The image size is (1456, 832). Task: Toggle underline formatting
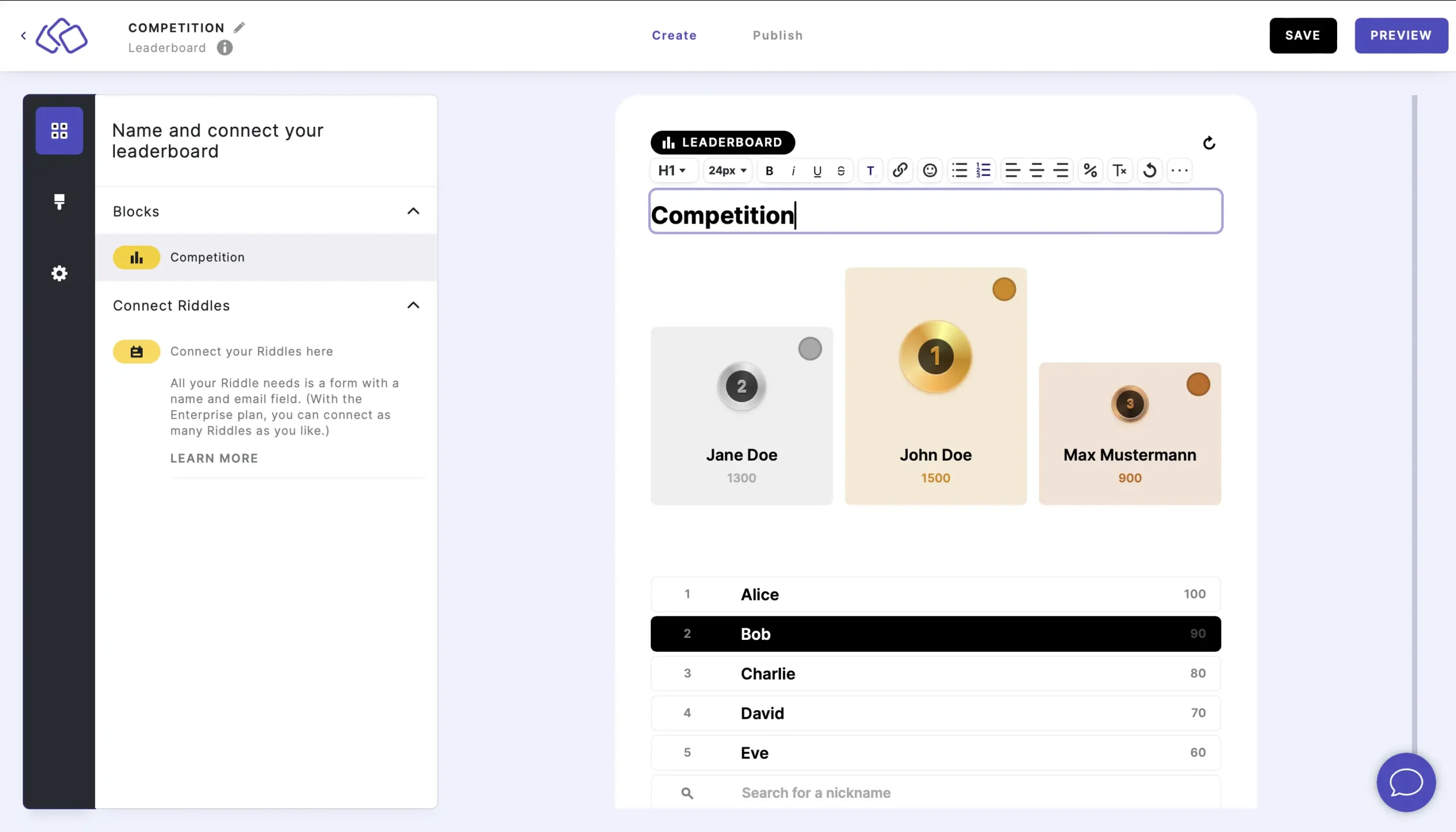tap(817, 171)
